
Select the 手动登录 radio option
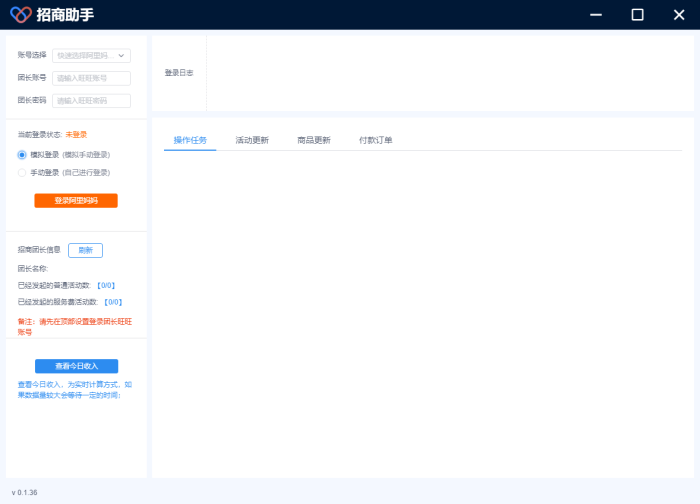point(22,172)
